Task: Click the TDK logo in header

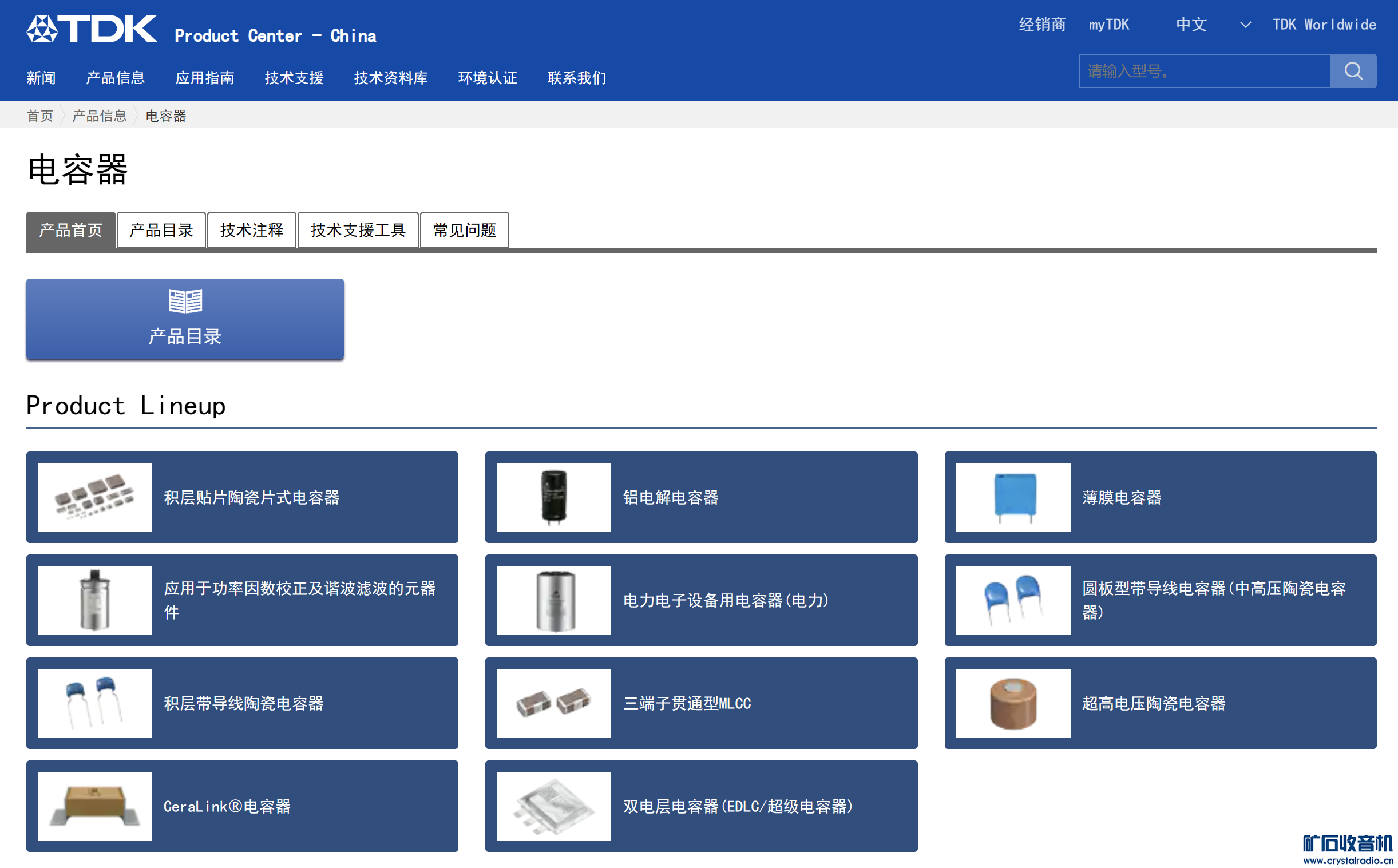Action: pos(92,29)
